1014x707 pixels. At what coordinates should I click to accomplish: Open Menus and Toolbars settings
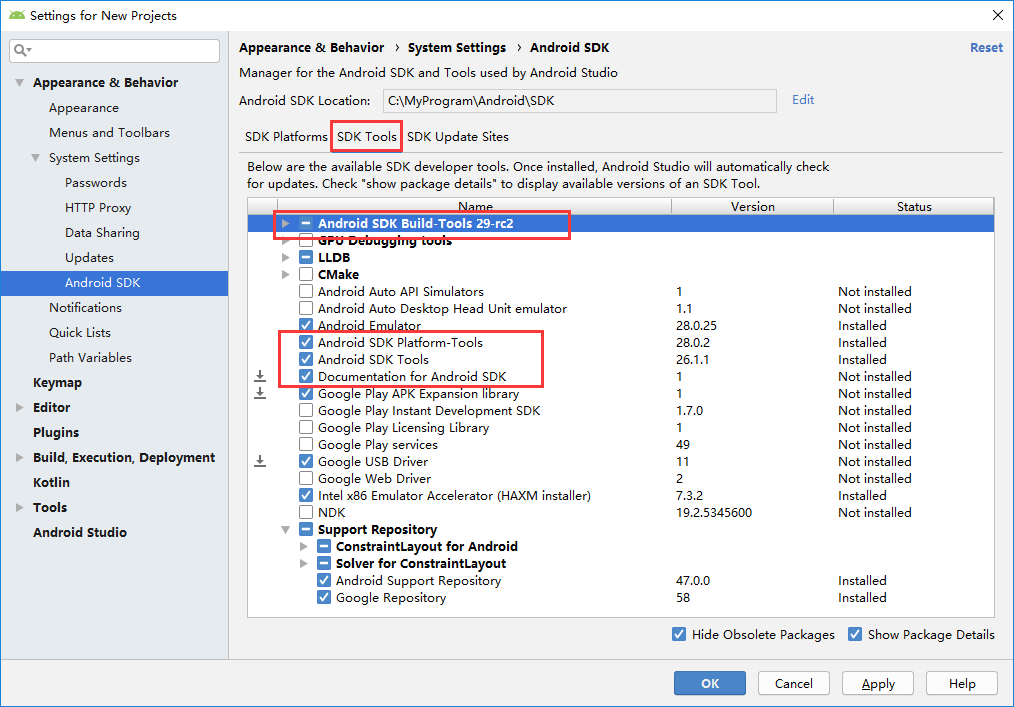[x=109, y=133]
